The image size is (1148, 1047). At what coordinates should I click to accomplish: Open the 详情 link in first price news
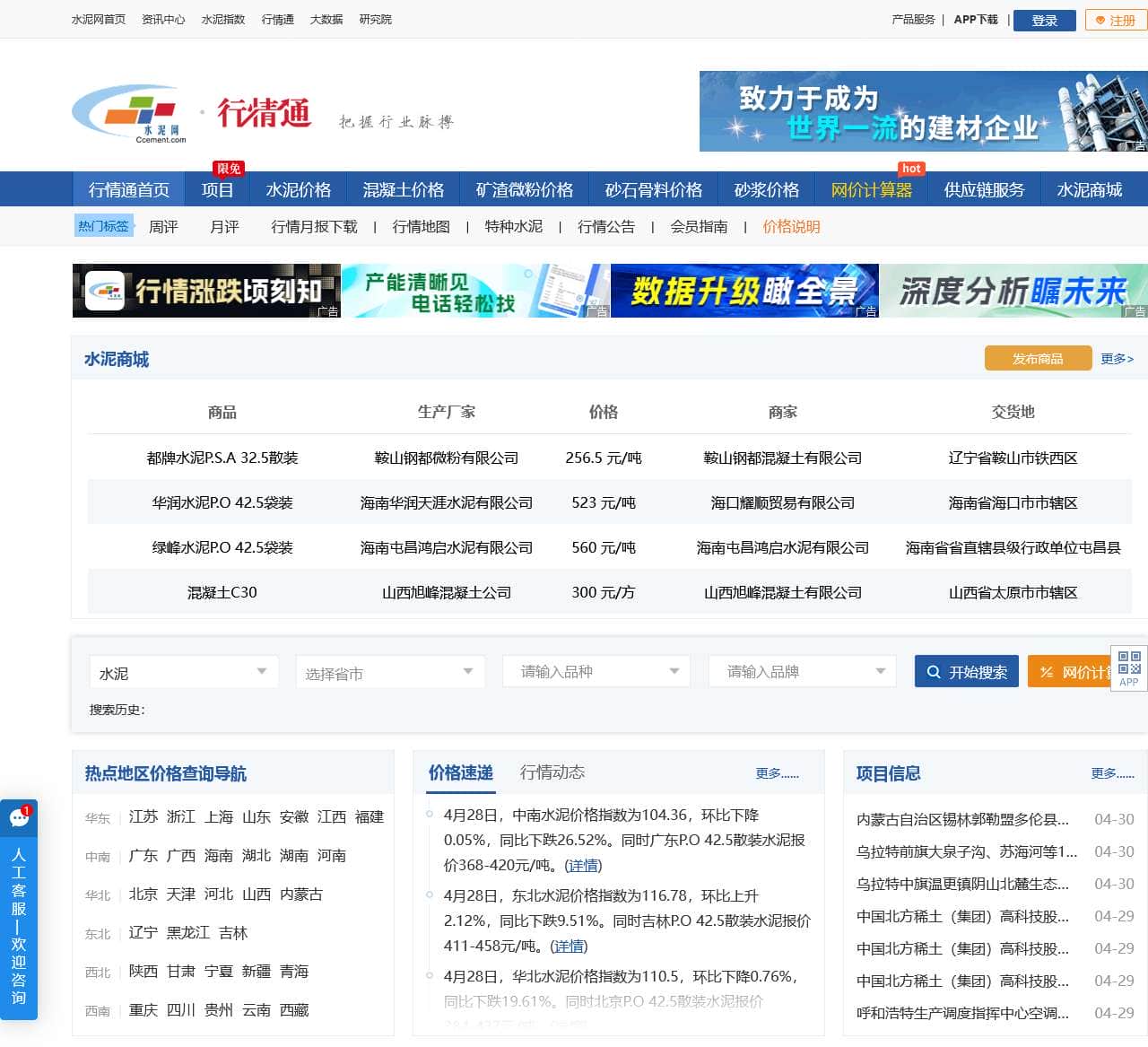[x=584, y=865]
